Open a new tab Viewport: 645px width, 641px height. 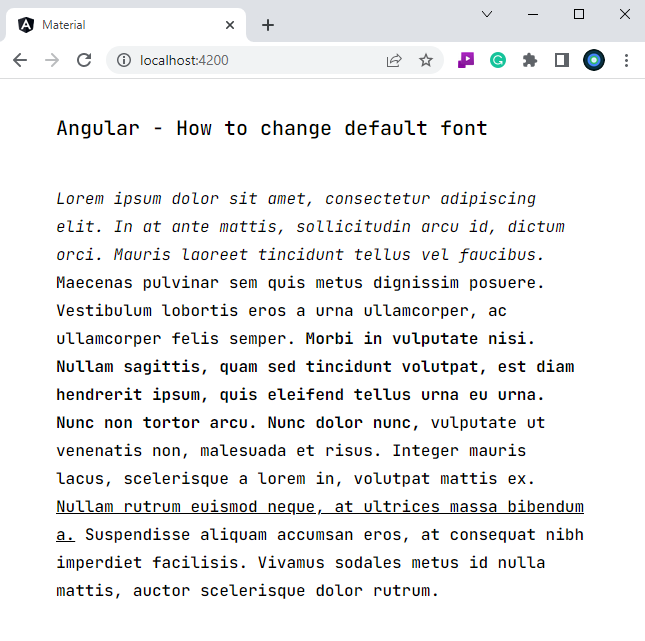[x=268, y=25]
